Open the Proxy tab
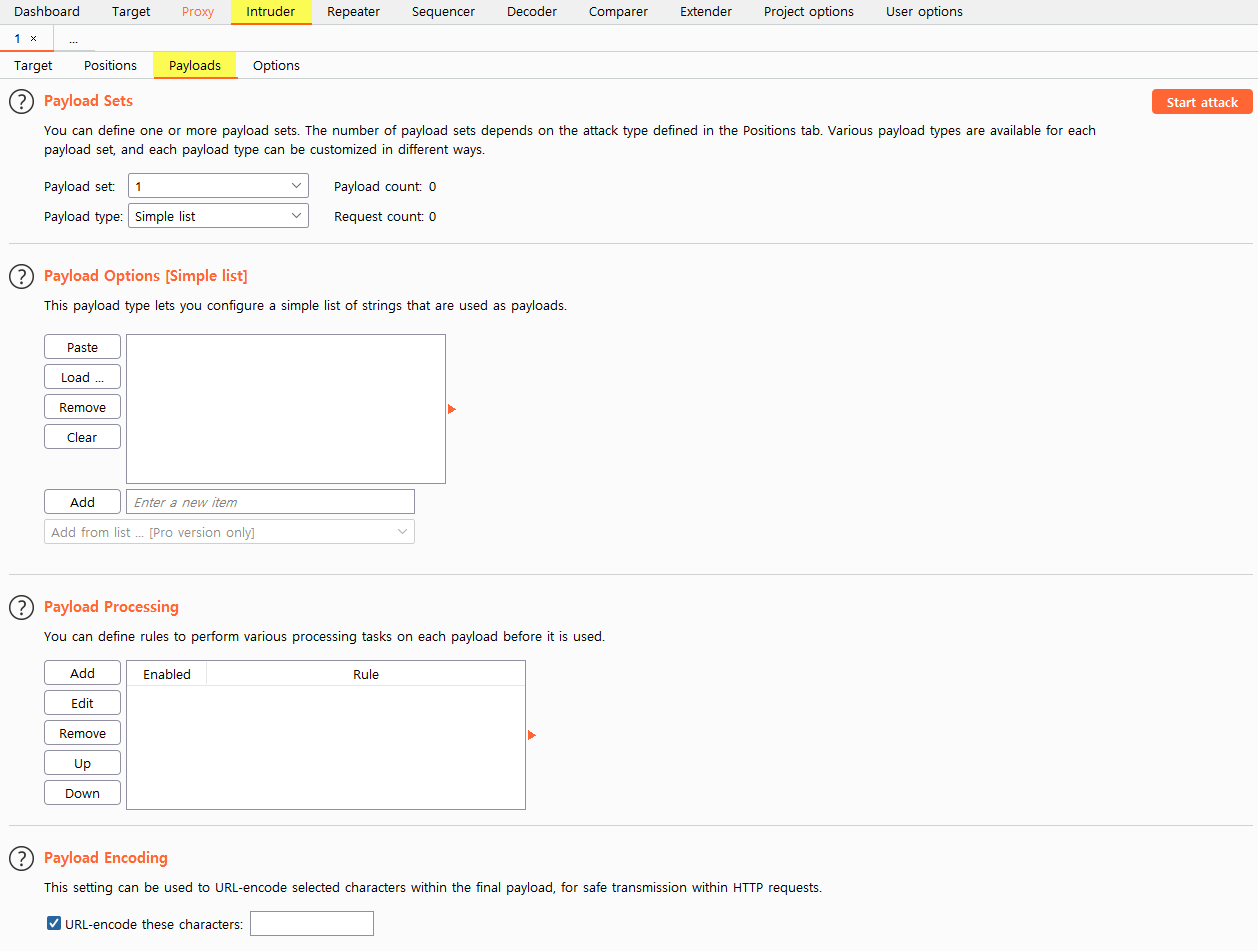Viewport: 1258px width, 951px height. (198, 12)
